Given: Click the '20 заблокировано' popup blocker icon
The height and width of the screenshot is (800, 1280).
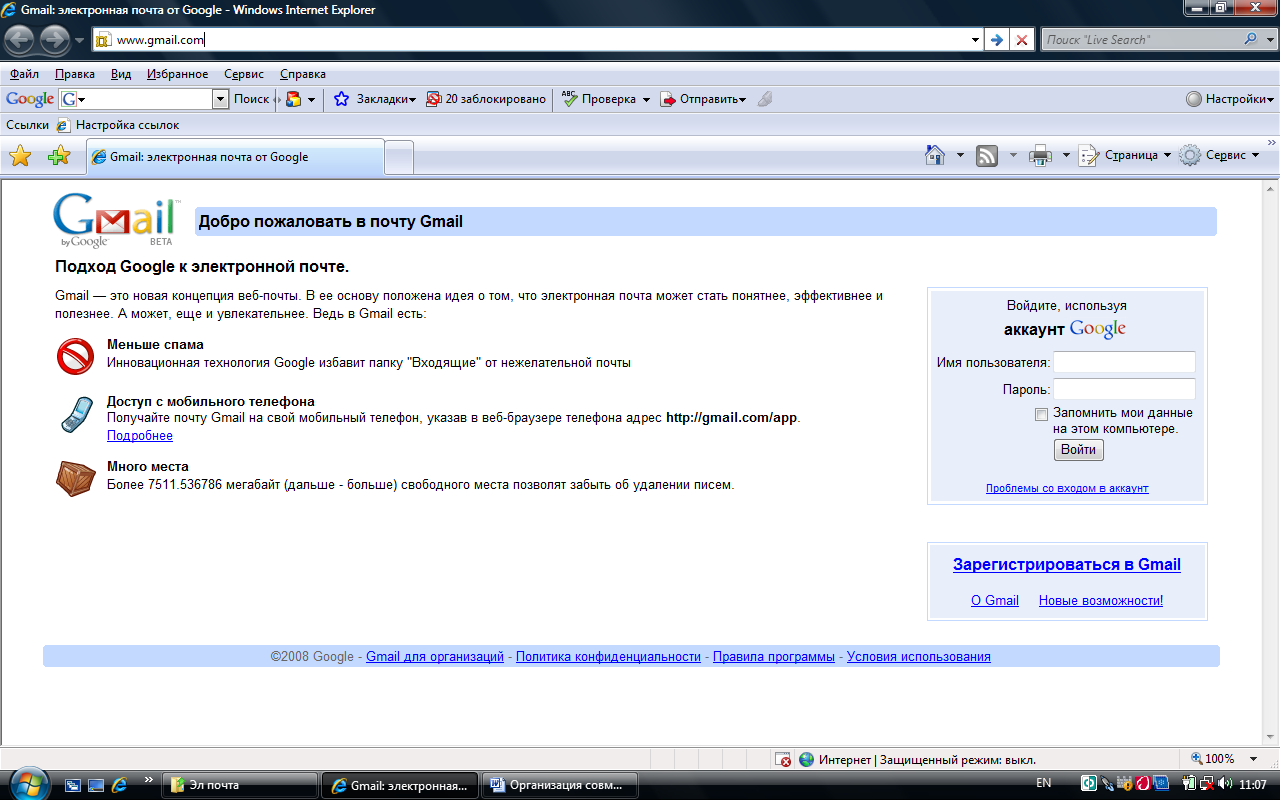Looking at the screenshot, I should (433, 99).
